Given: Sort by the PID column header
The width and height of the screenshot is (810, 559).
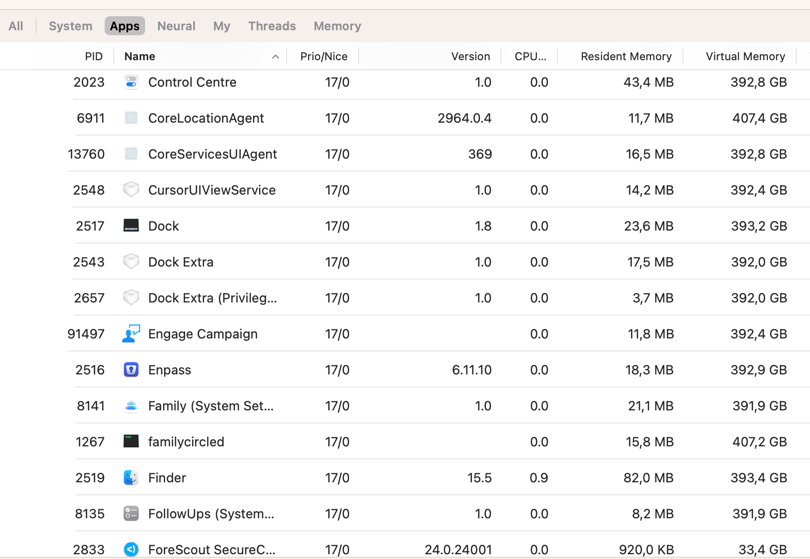Looking at the screenshot, I should click(x=94, y=56).
